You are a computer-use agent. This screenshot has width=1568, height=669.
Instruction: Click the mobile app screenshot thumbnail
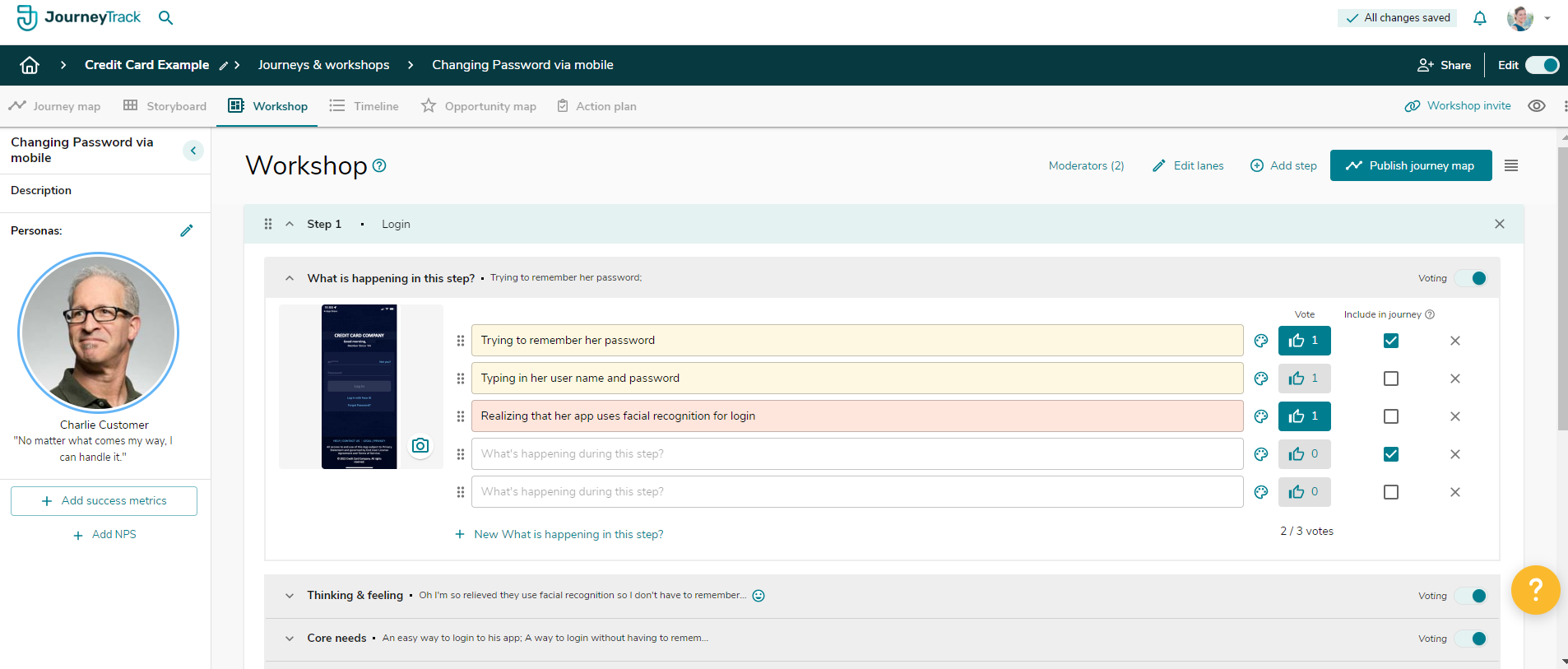pyautogui.click(x=360, y=387)
